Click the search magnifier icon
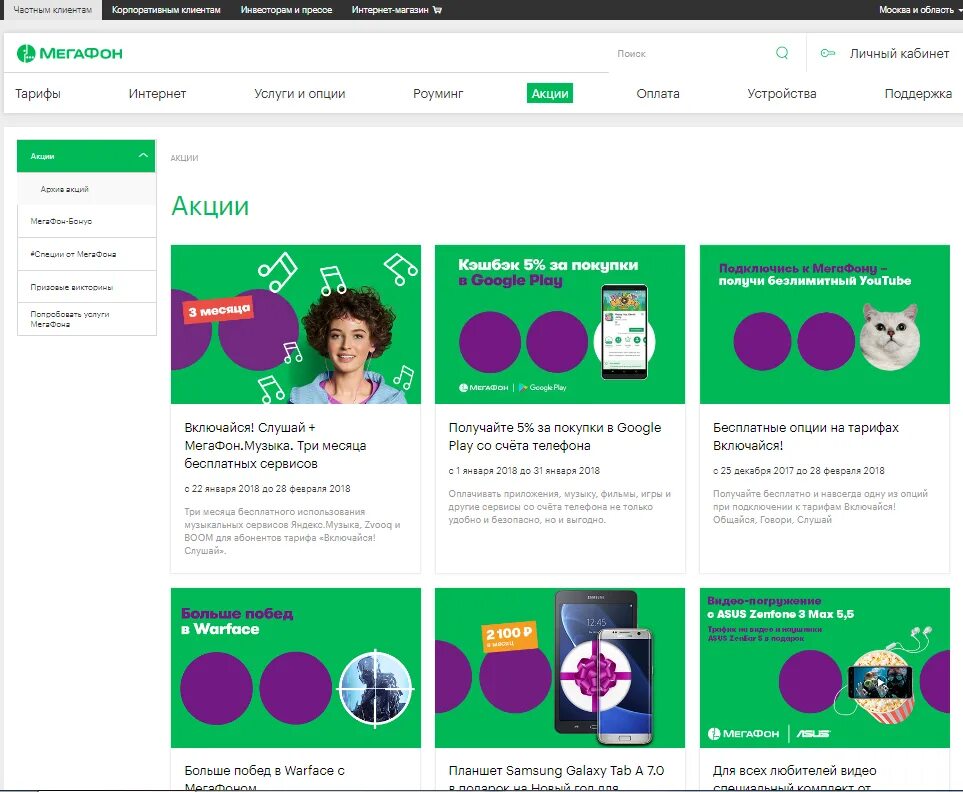 coord(782,53)
